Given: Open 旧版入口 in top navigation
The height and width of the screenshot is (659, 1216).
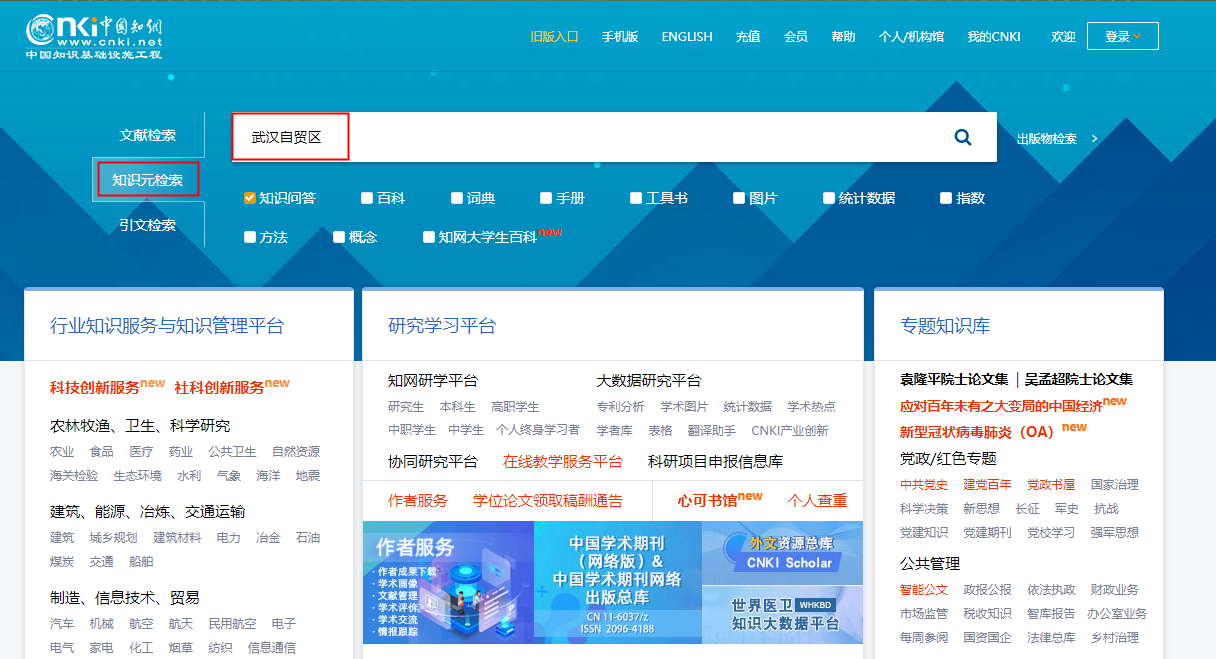Looking at the screenshot, I should pyautogui.click(x=554, y=36).
